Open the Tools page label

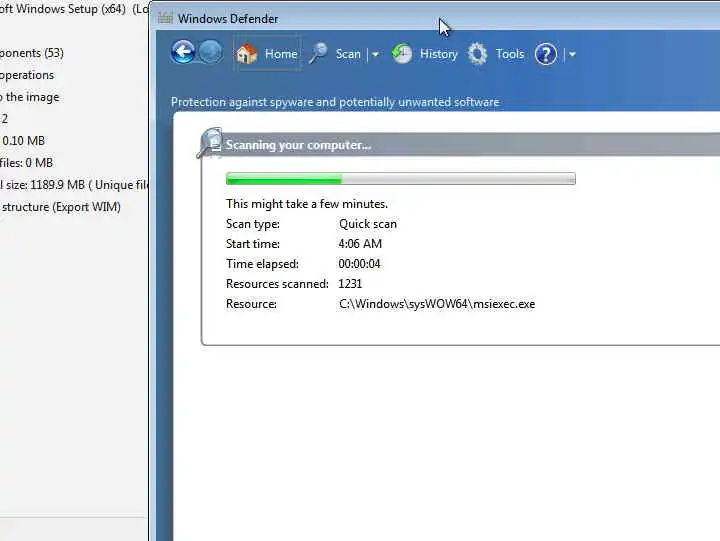[510, 54]
